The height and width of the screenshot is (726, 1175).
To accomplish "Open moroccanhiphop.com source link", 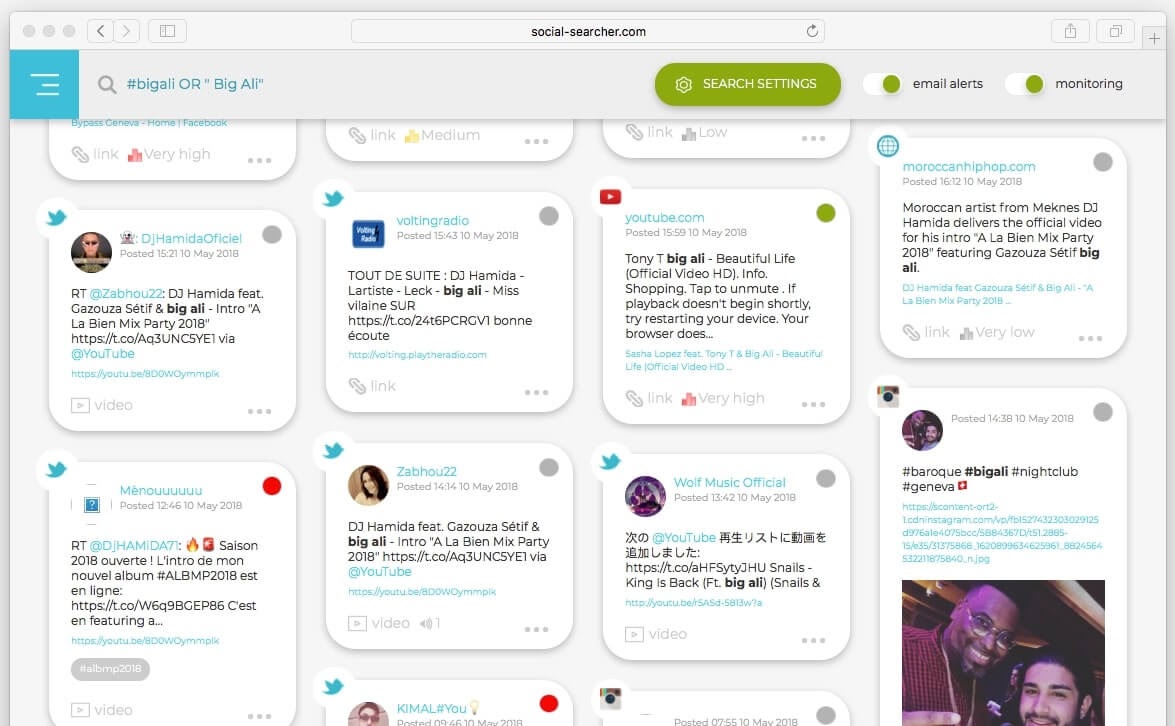I will pos(969,166).
